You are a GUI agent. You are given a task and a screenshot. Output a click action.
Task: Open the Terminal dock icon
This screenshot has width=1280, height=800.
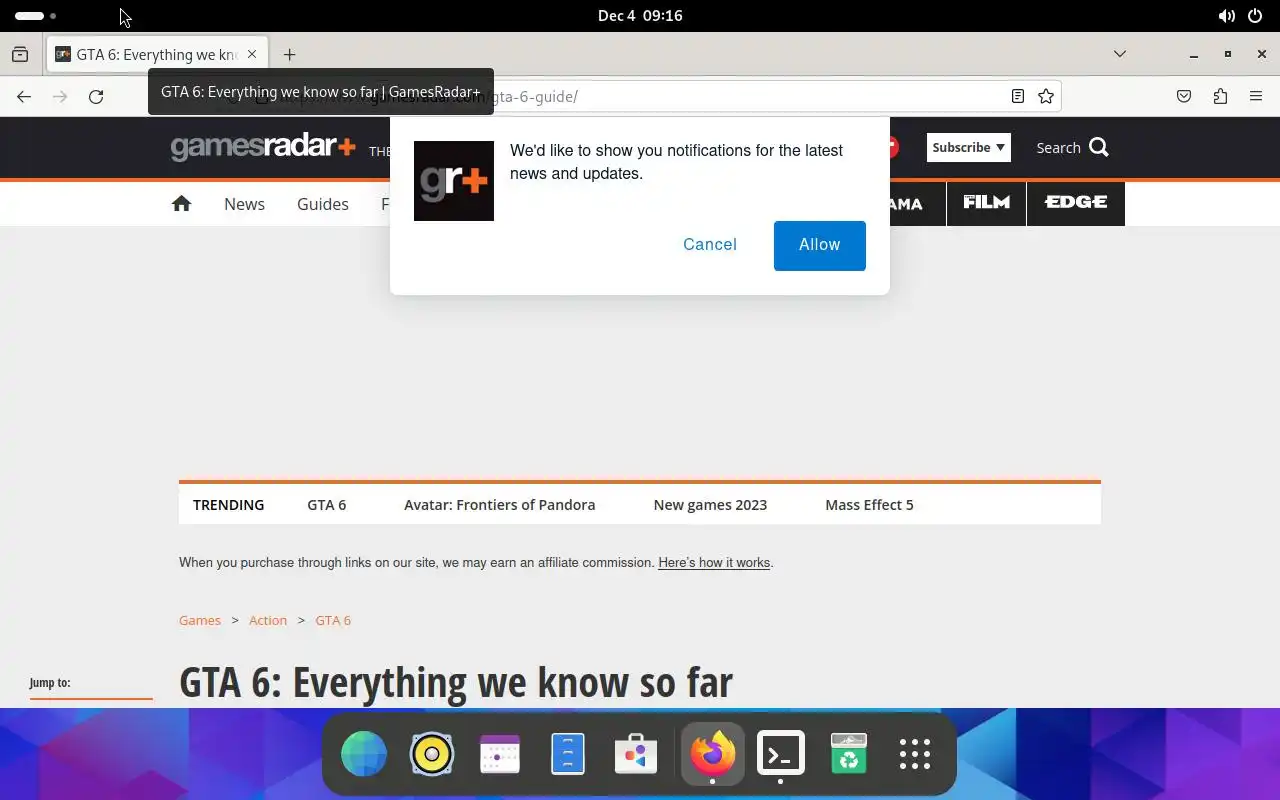781,754
